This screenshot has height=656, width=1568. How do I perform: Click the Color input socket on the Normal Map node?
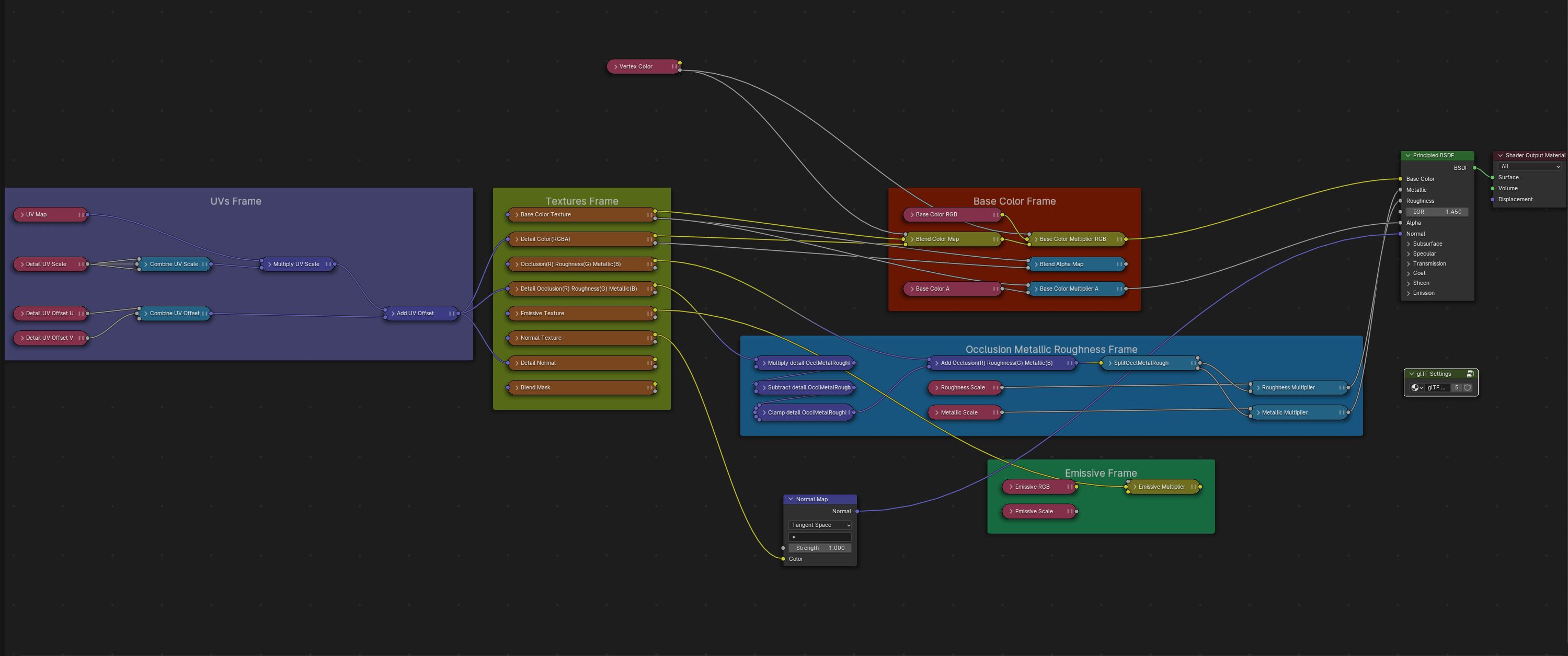(783, 558)
